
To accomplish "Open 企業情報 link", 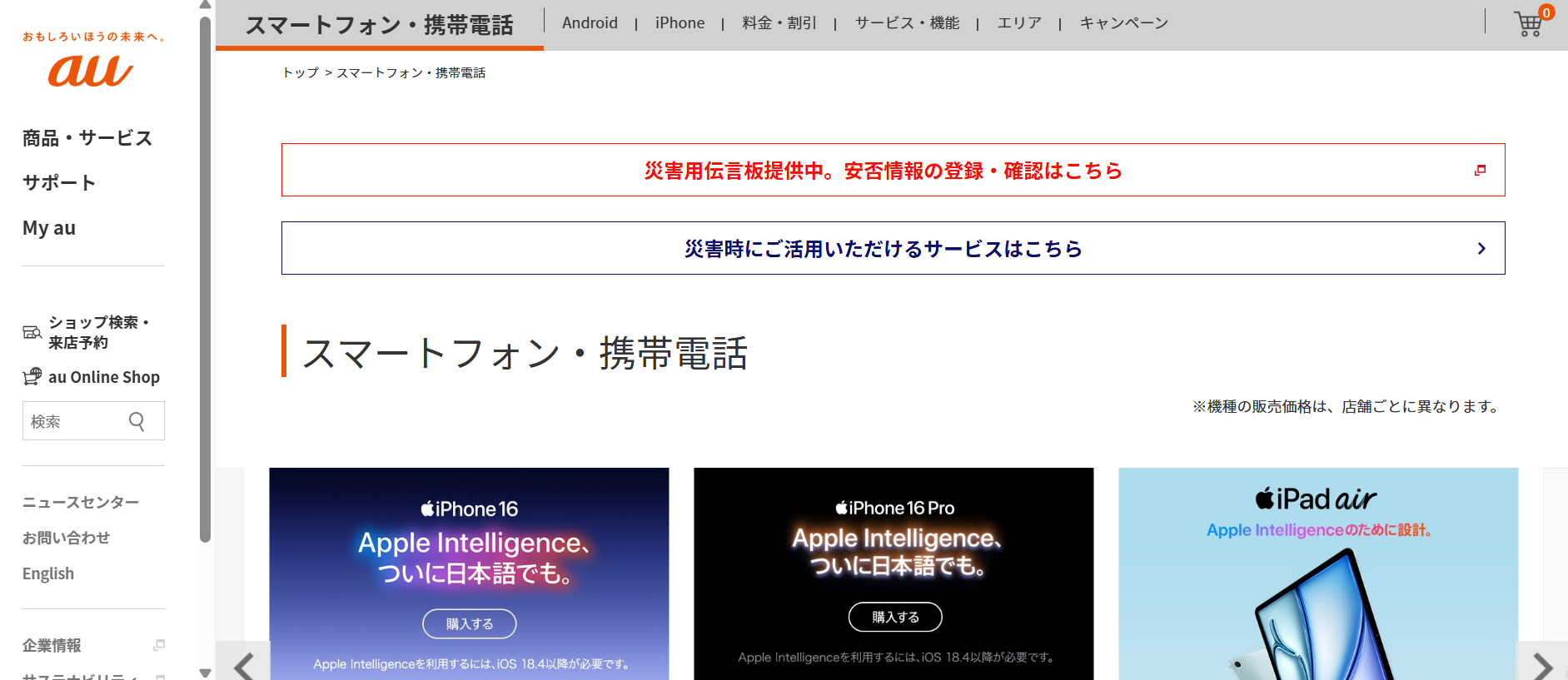I will click(x=52, y=645).
